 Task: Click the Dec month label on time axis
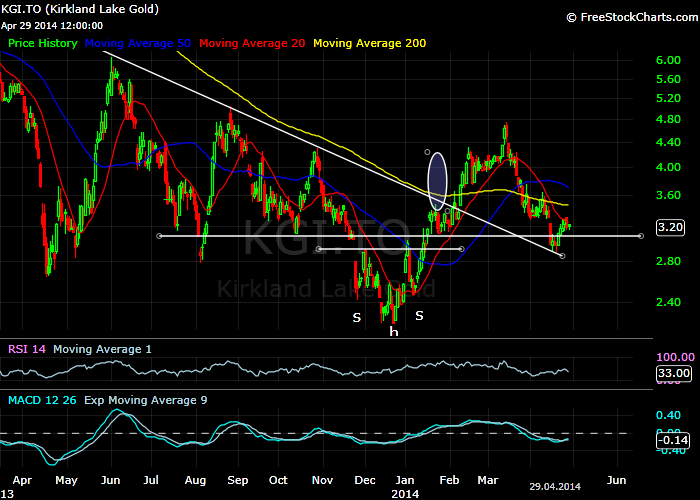point(365,480)
